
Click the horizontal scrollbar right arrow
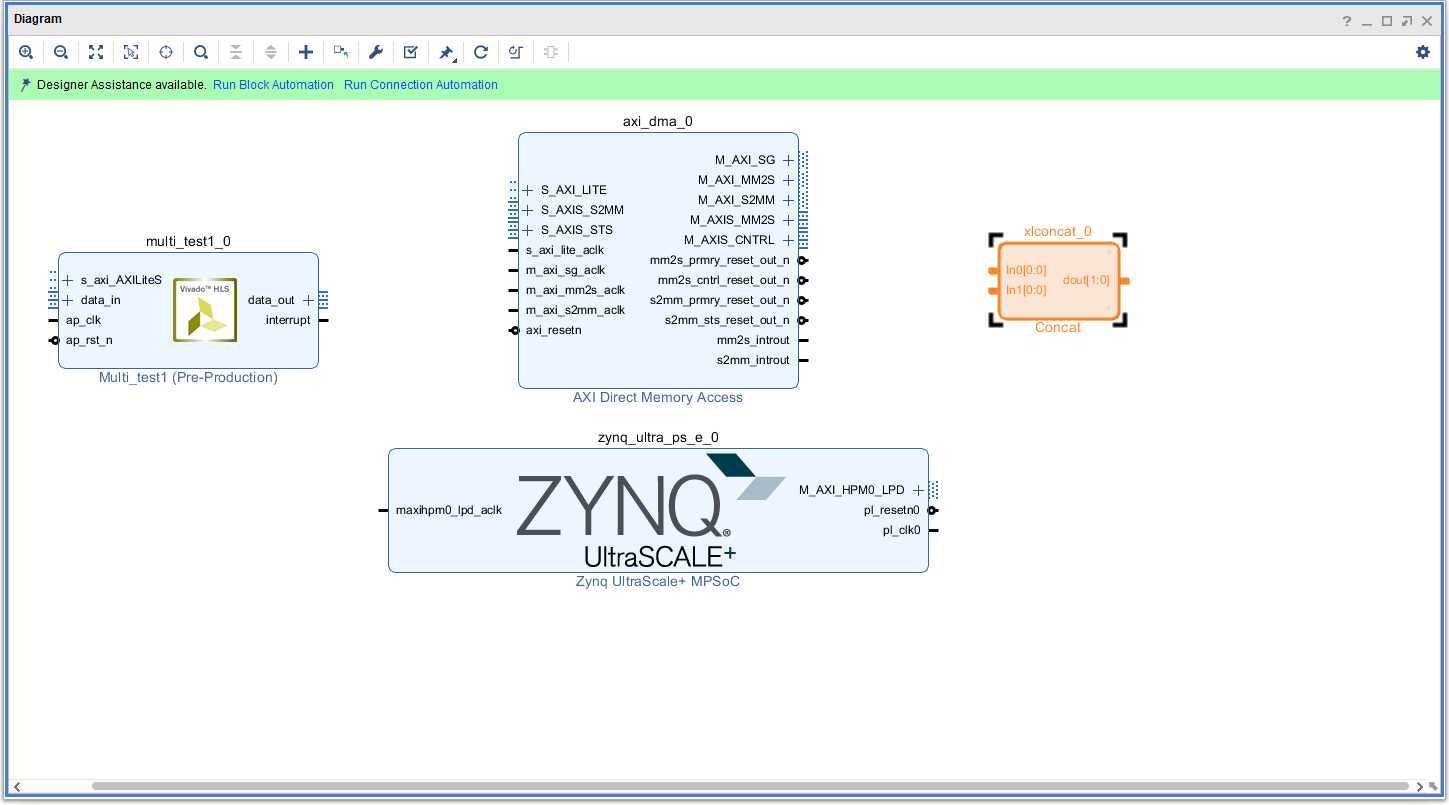point(1419,787)
